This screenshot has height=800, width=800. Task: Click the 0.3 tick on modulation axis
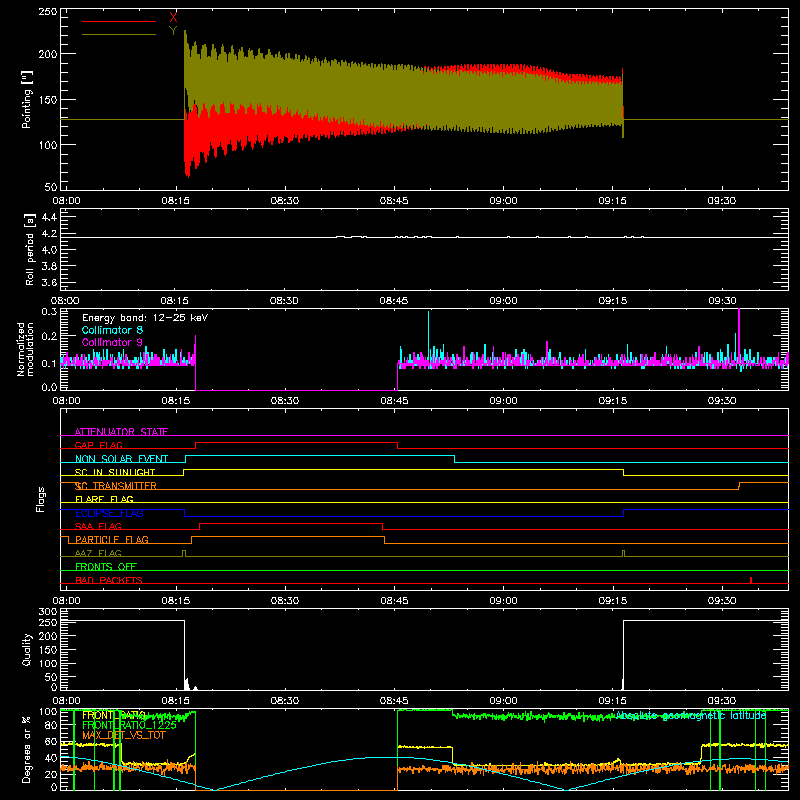click(49, 312)
